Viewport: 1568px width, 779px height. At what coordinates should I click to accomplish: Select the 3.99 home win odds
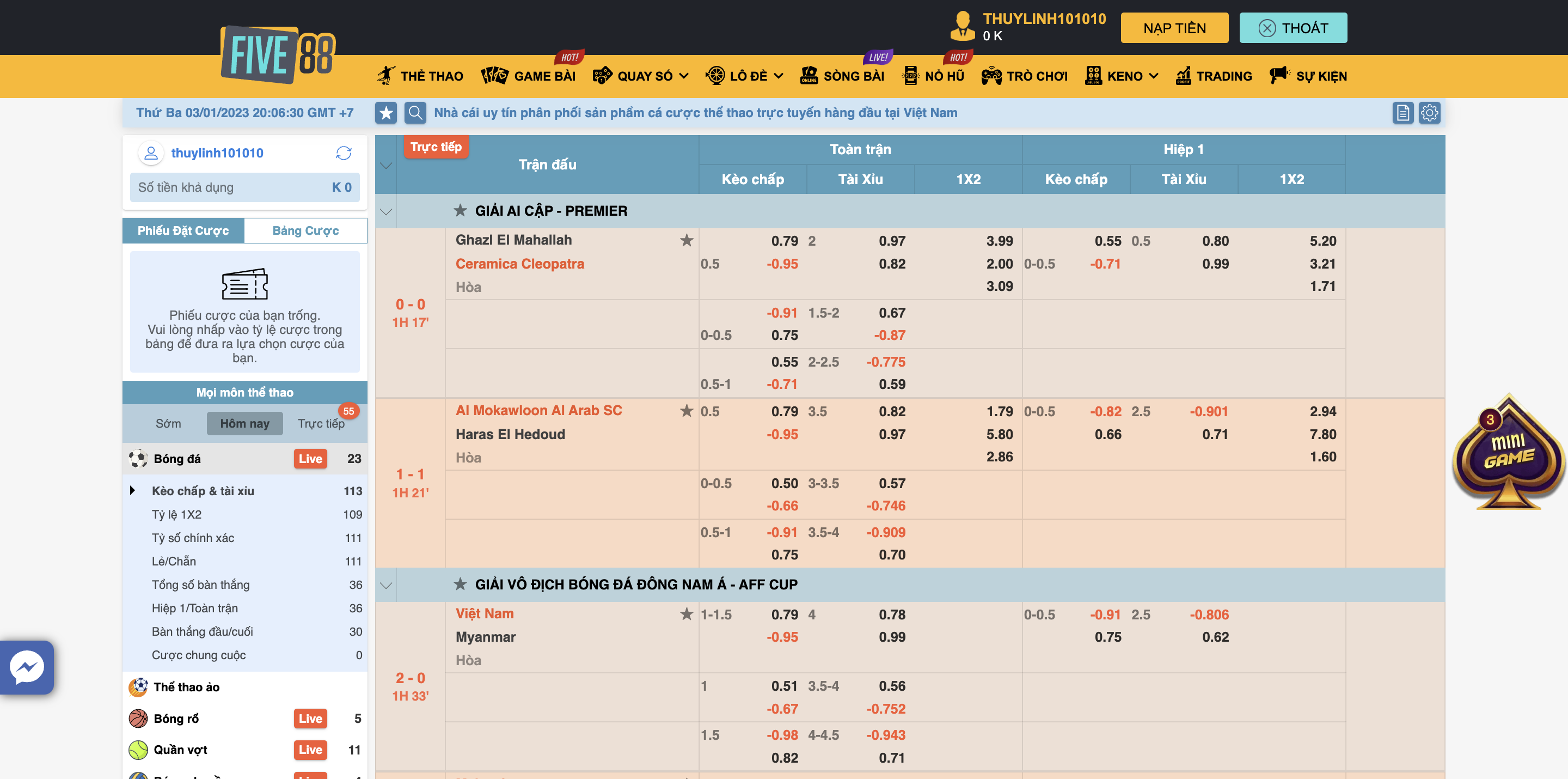tap(999, 241)
